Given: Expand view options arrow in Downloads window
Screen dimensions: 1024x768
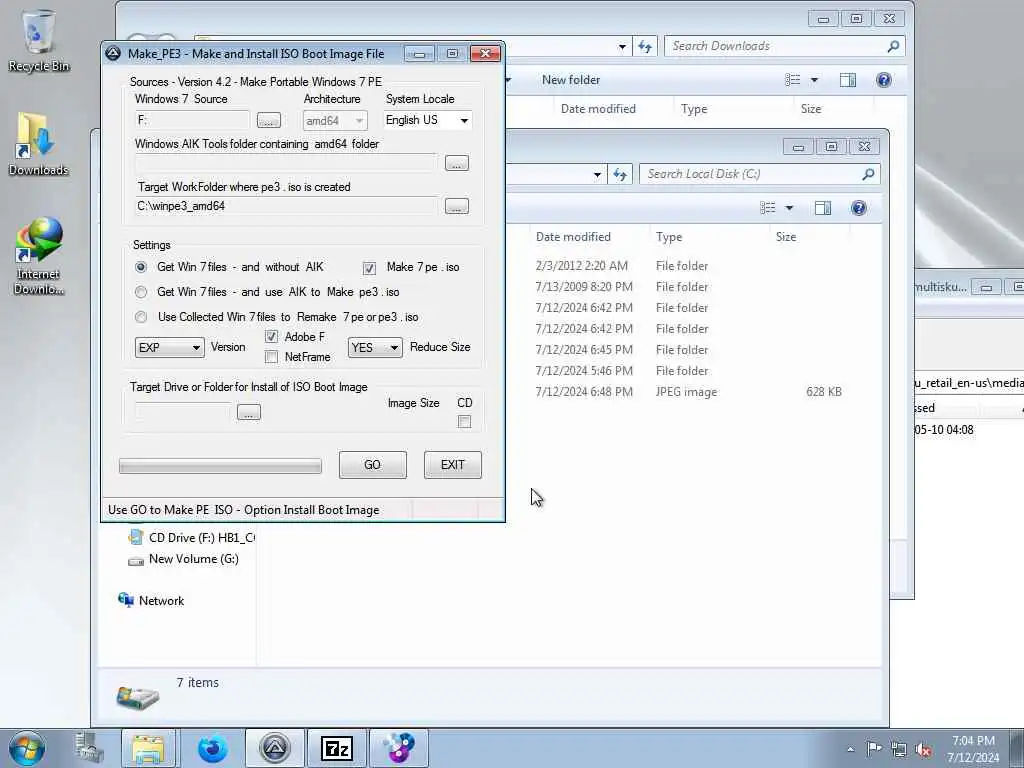Looking at the screenshot, I should [814, 80].
